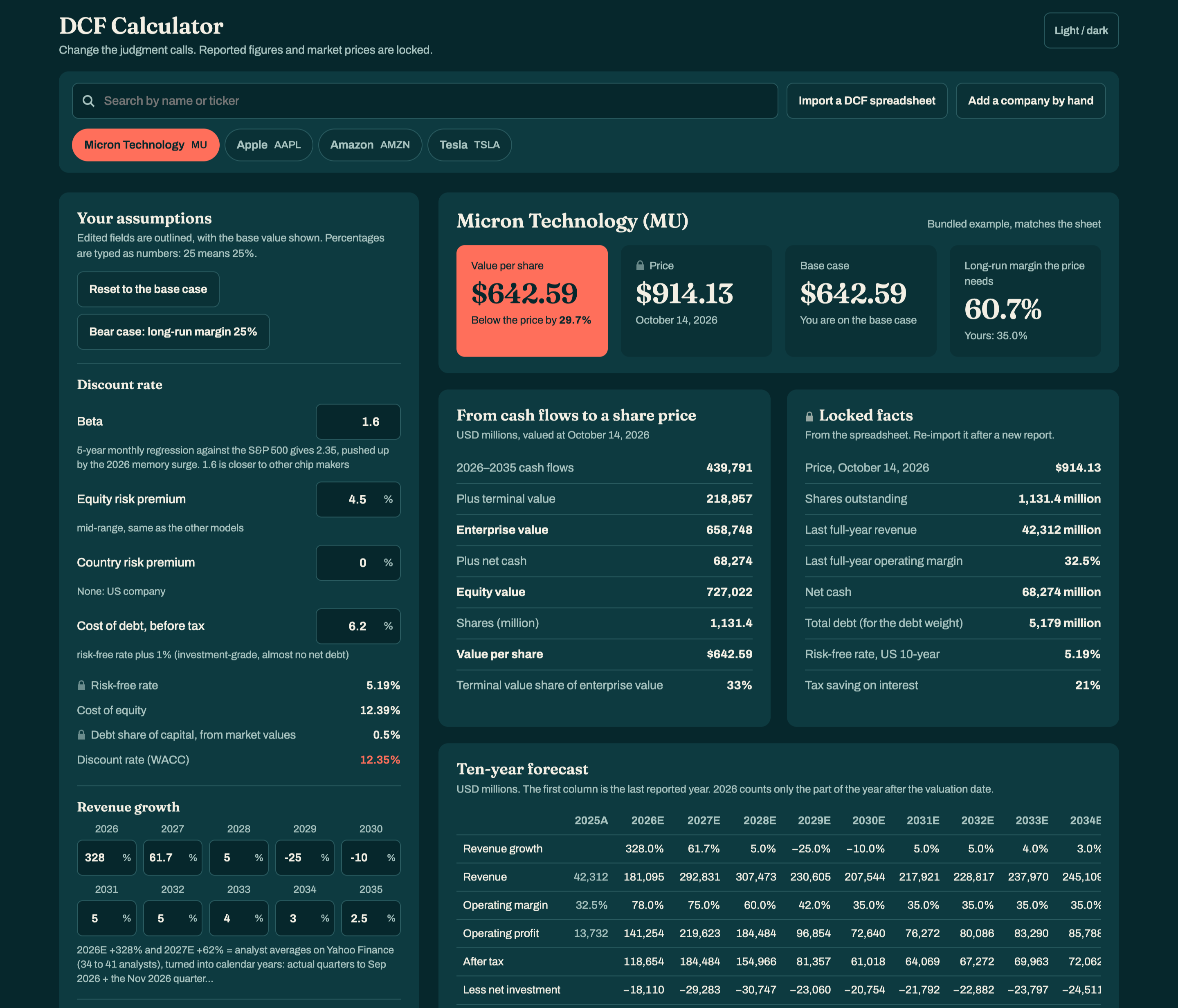Select the Micron Technology MU chip
The width and height of the screenshot is (1178, 1008).
[146, 145]
